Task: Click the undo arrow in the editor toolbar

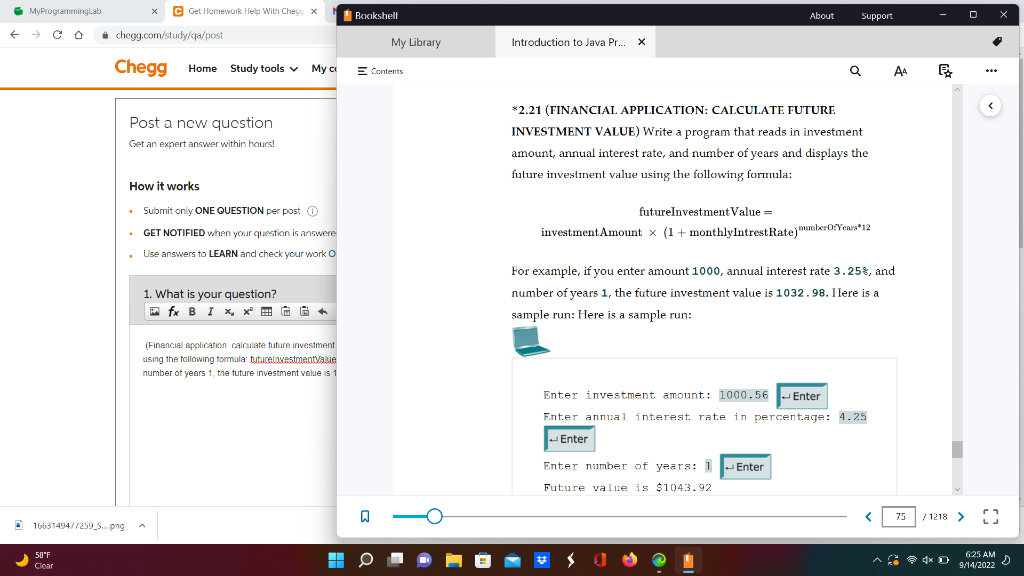Action: (322, 311)
